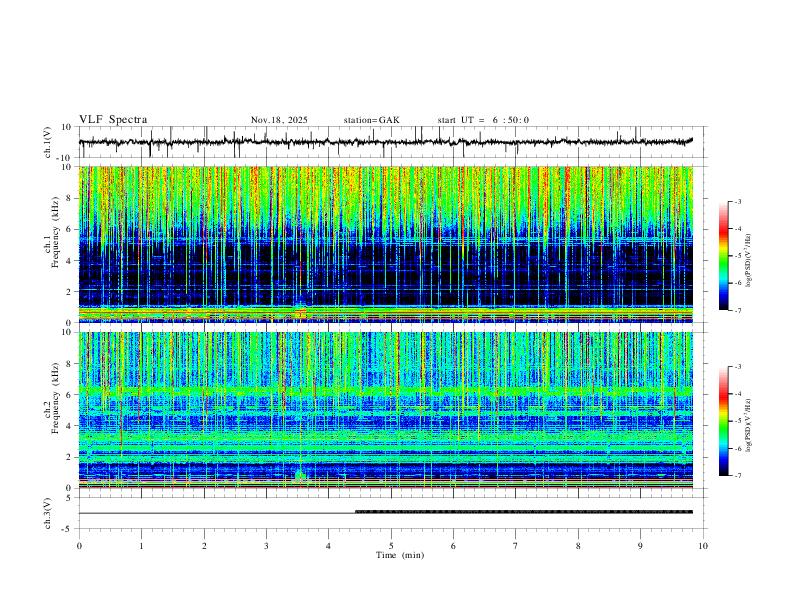This screenshot has width=792, height=612.
Task: Click time axis tick label "7"
Action: click(516, 546)
